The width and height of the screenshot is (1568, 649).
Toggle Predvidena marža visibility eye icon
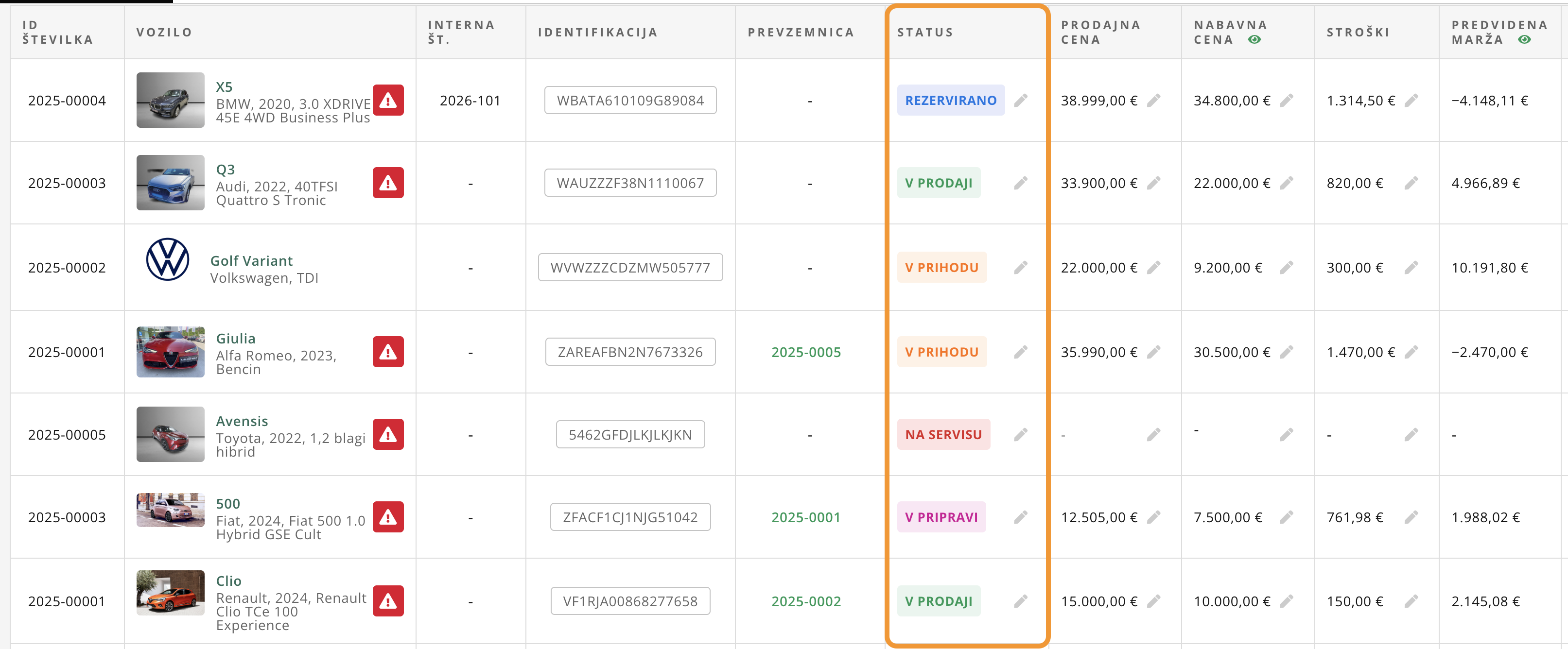point(1524,40)
